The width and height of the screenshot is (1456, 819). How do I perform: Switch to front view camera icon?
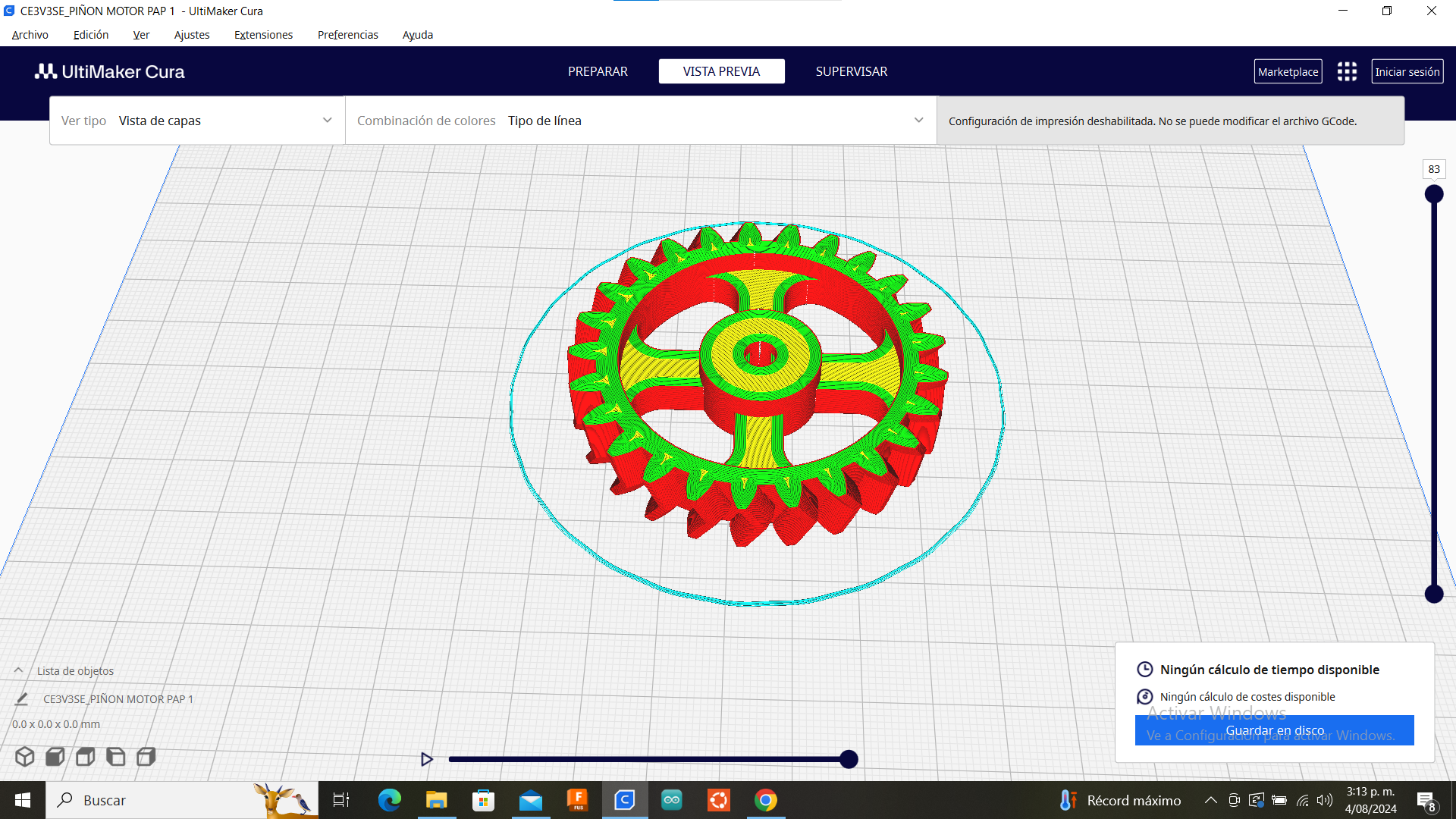pyautogui.click(x=55, y=757)
